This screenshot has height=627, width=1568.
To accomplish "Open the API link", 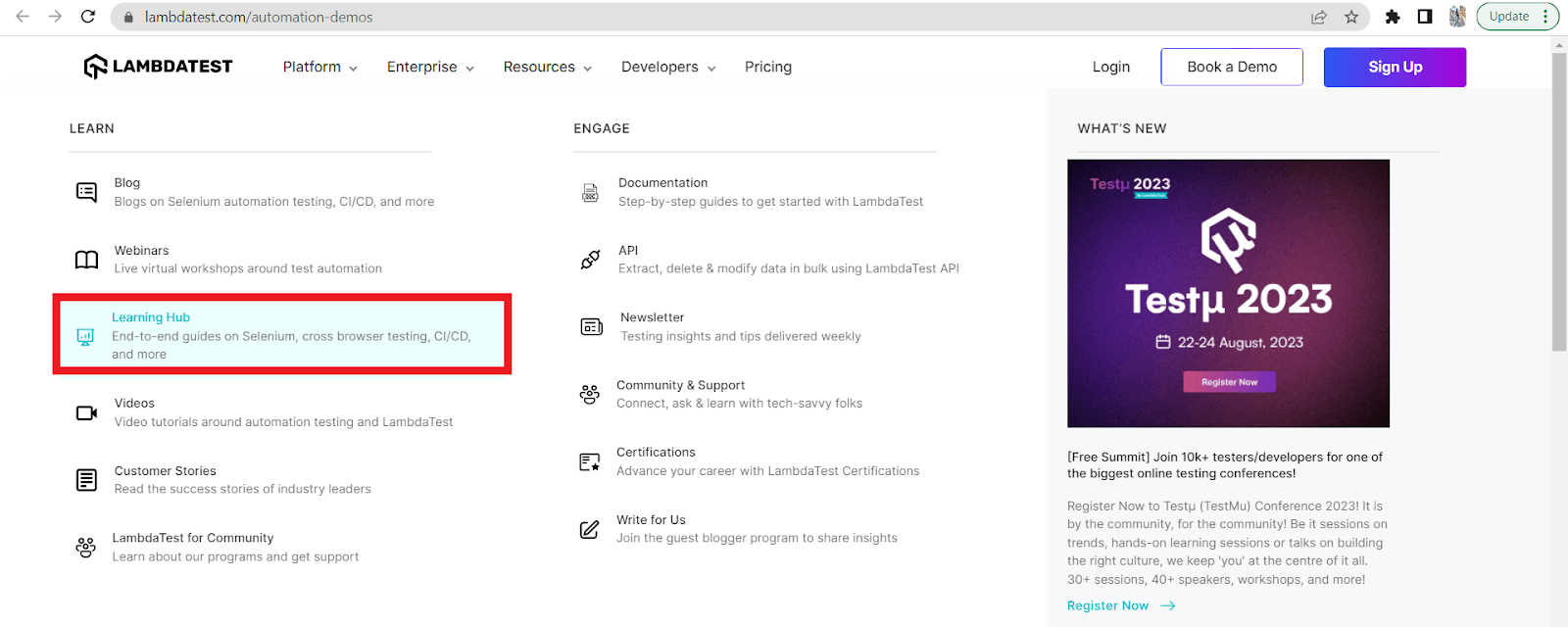I will tap(628, 251).
